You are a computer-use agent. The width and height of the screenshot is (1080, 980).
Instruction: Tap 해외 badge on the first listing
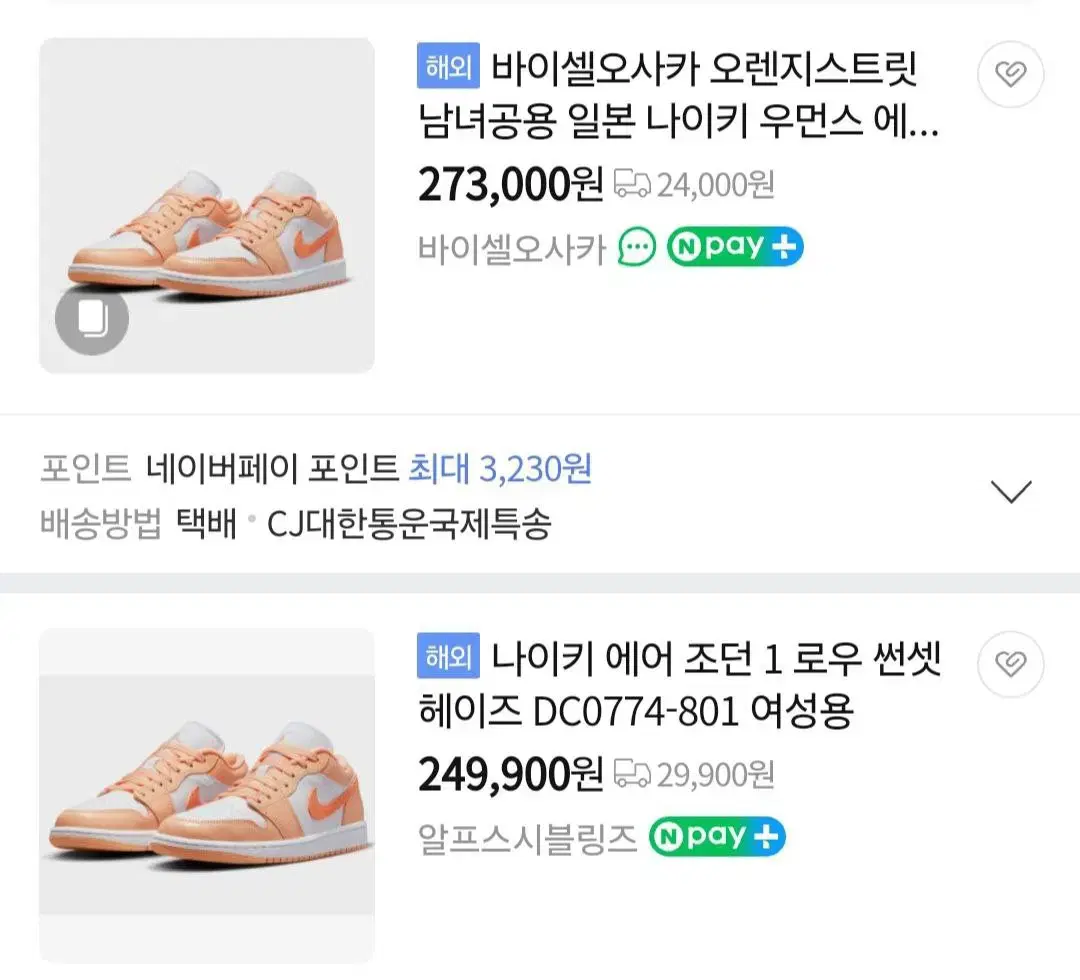coord(449,67)
